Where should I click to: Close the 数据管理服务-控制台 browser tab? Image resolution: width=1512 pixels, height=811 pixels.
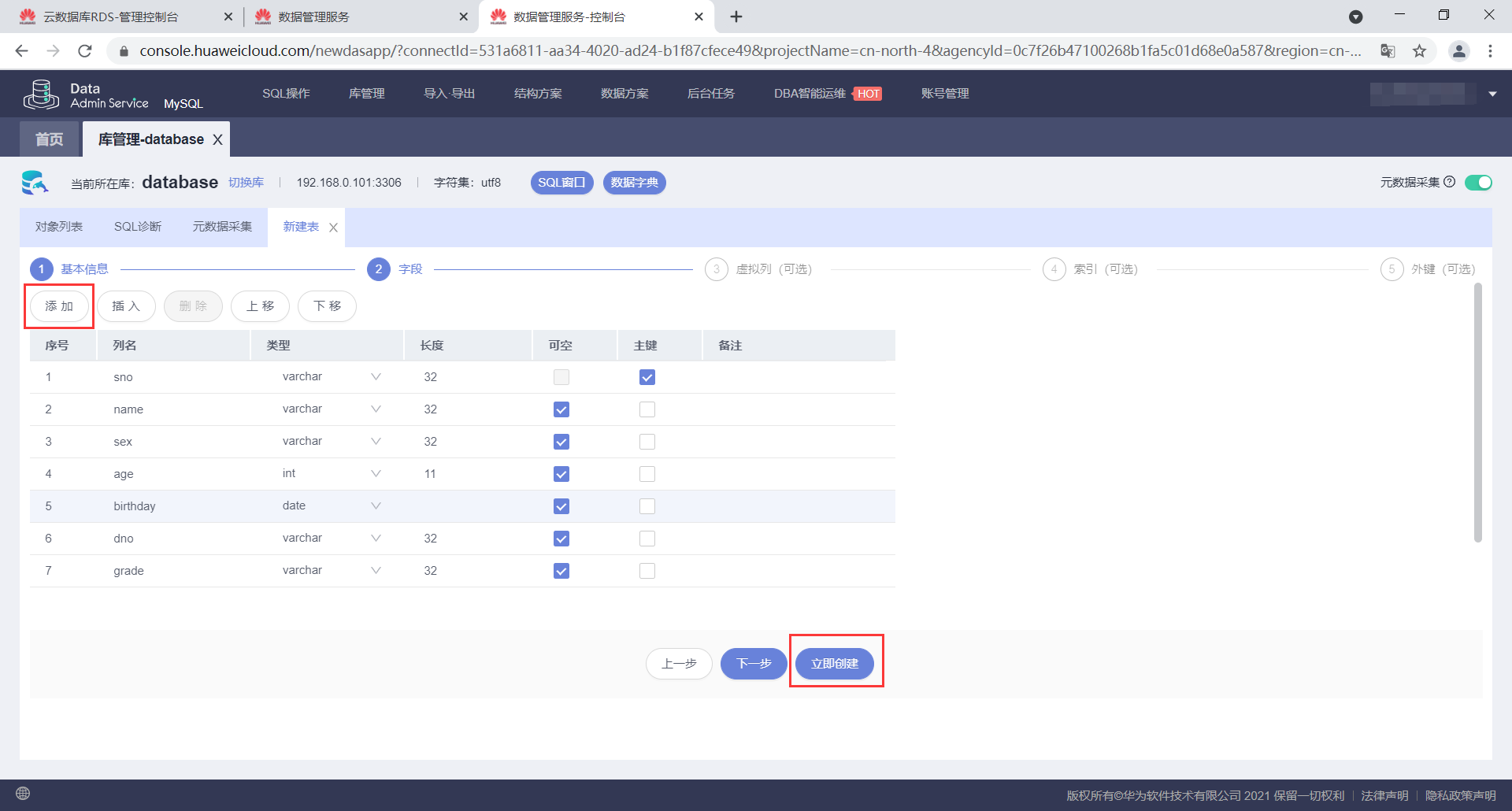(x=699, y=17)
